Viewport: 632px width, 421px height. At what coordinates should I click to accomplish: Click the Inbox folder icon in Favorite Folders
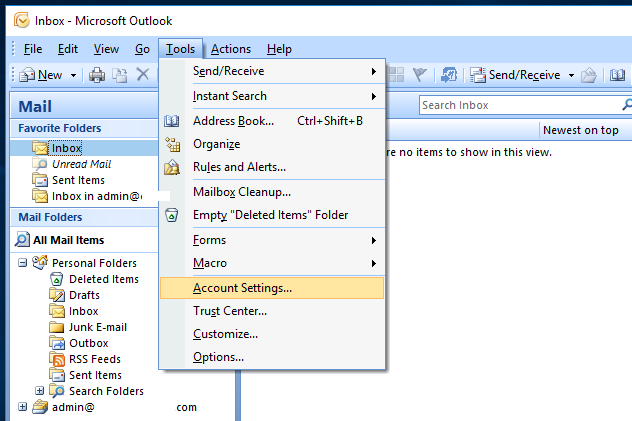(40, 148)
